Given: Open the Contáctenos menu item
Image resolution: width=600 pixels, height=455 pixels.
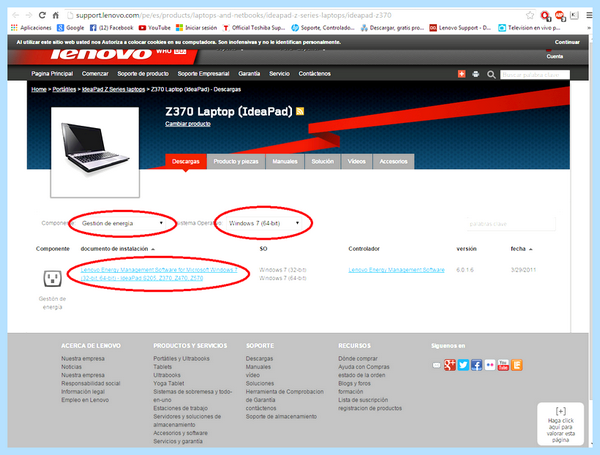Looking at the screenshot, I should tap(315, 73).
